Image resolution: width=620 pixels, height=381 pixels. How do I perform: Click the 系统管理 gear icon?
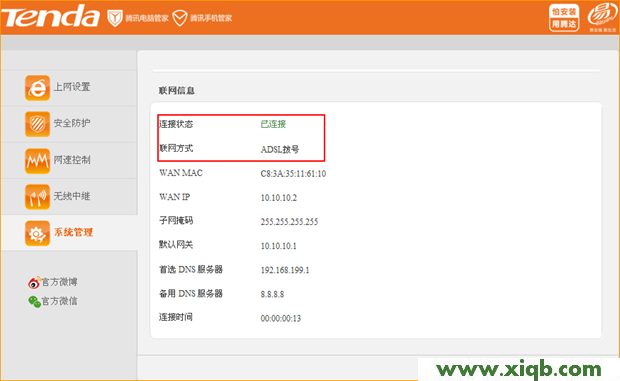pos(38,233)
